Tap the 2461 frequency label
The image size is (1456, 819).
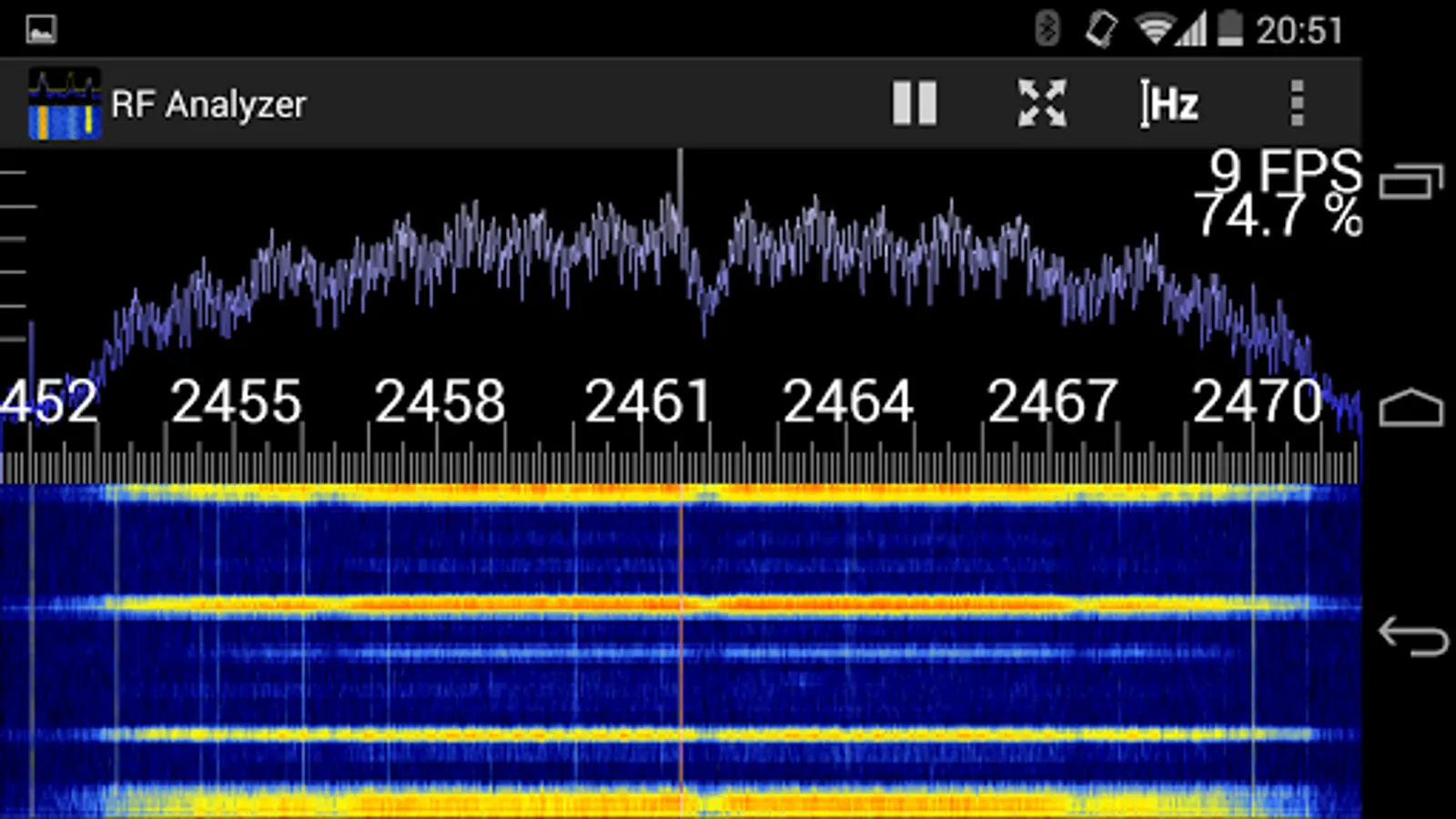click(647, 401)
